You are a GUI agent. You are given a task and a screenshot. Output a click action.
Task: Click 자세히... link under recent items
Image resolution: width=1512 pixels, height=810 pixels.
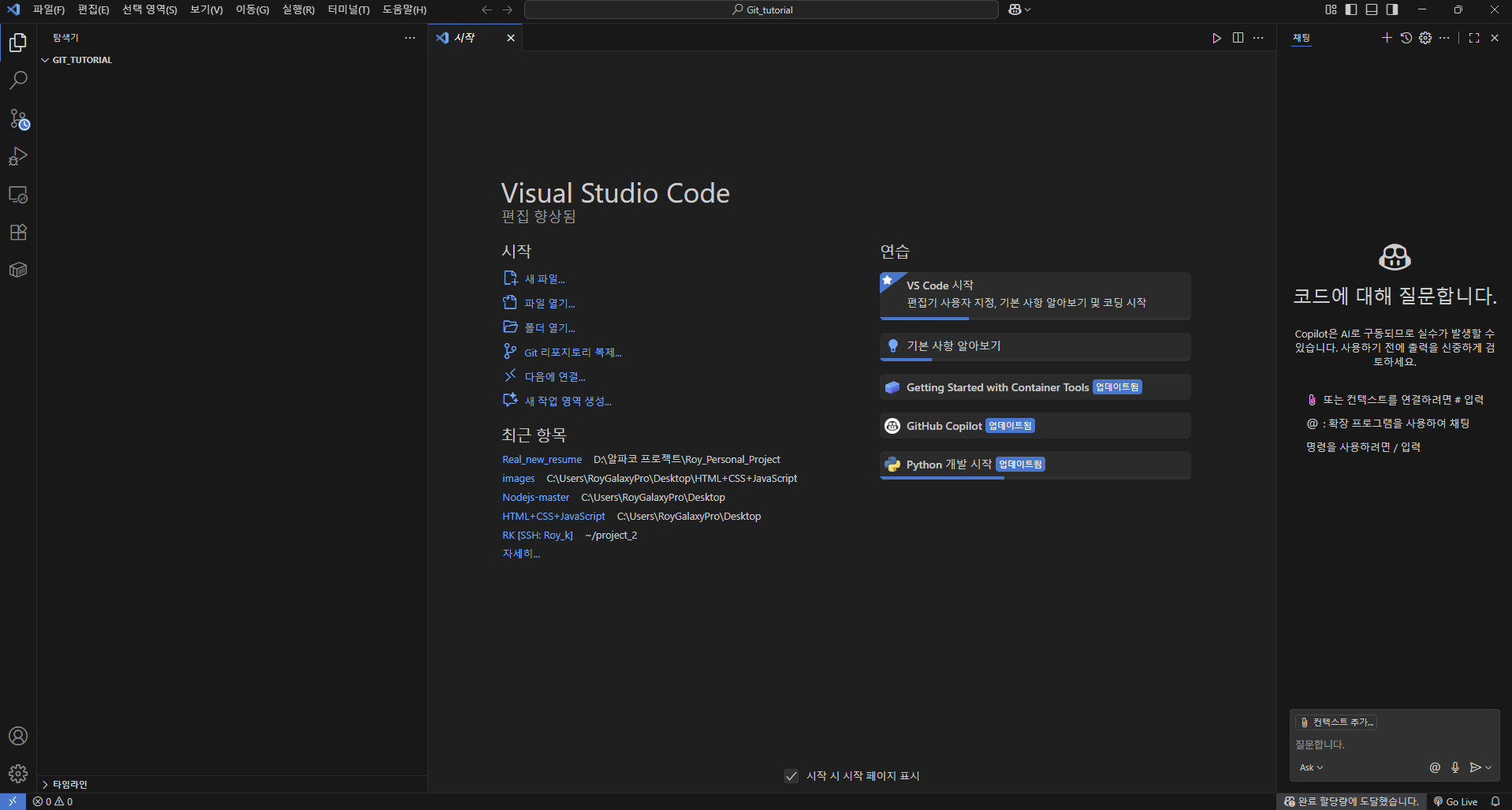click(x=521, y=554)
